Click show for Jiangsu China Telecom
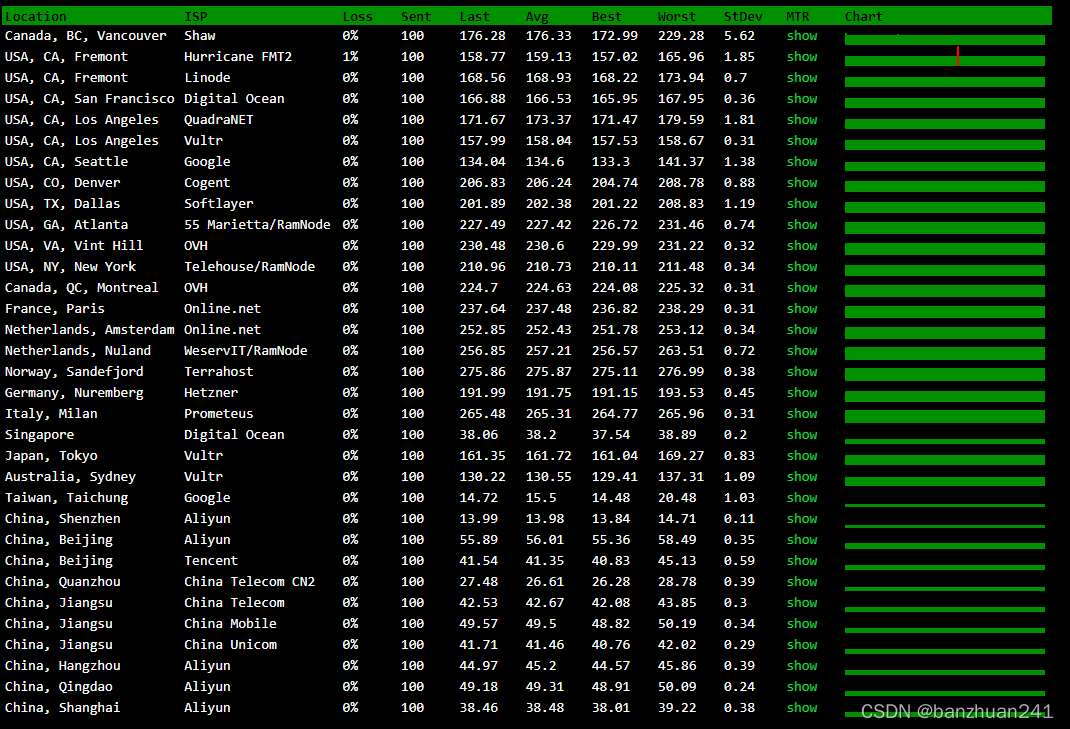 (802, 603)
